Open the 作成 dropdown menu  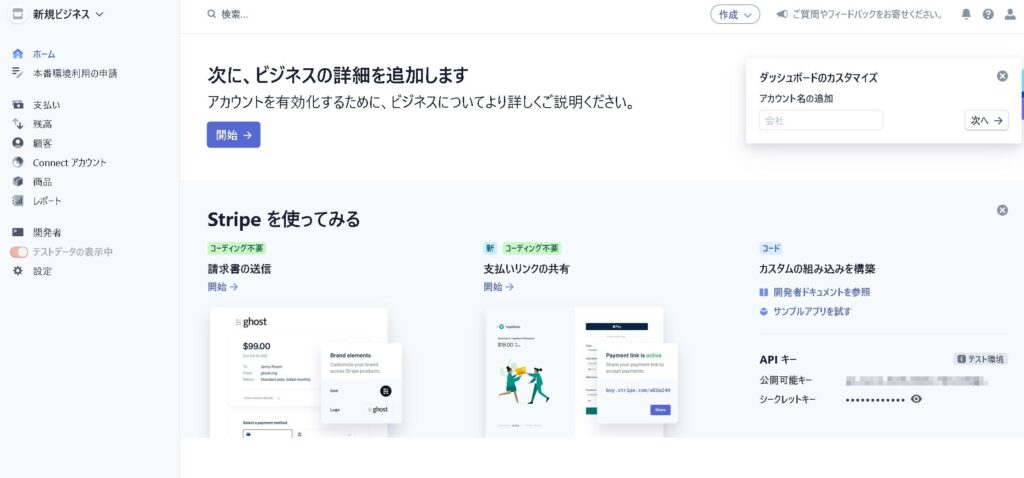[735, 14]
